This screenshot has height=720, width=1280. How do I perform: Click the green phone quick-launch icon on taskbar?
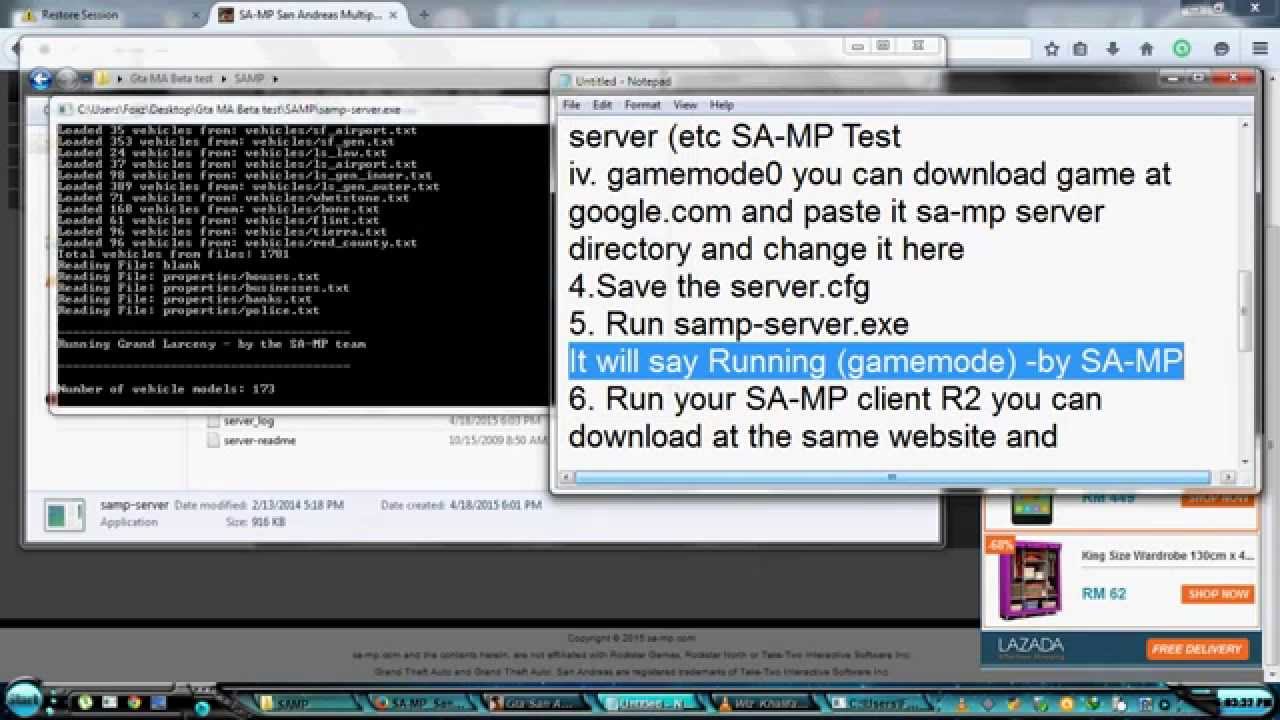[86, 703]
